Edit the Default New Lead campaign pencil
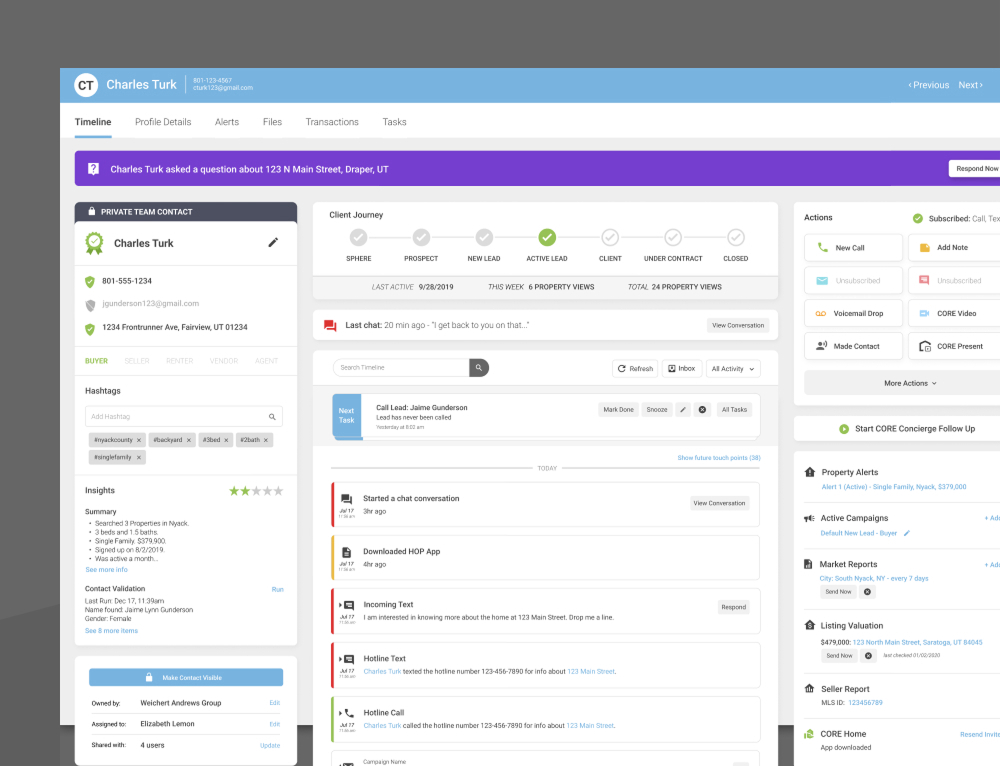 tap(907, 533)
